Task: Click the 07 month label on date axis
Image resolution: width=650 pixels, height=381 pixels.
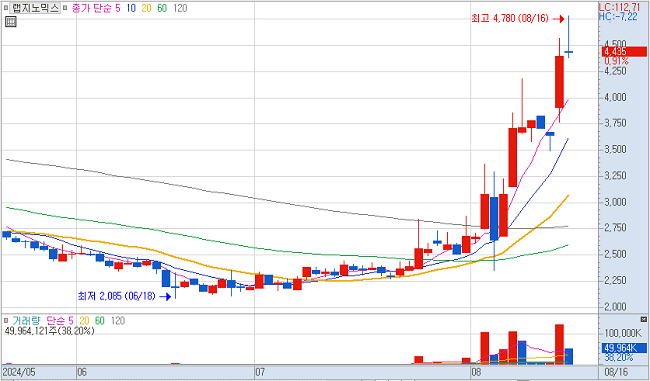Action: click(260, 371)
